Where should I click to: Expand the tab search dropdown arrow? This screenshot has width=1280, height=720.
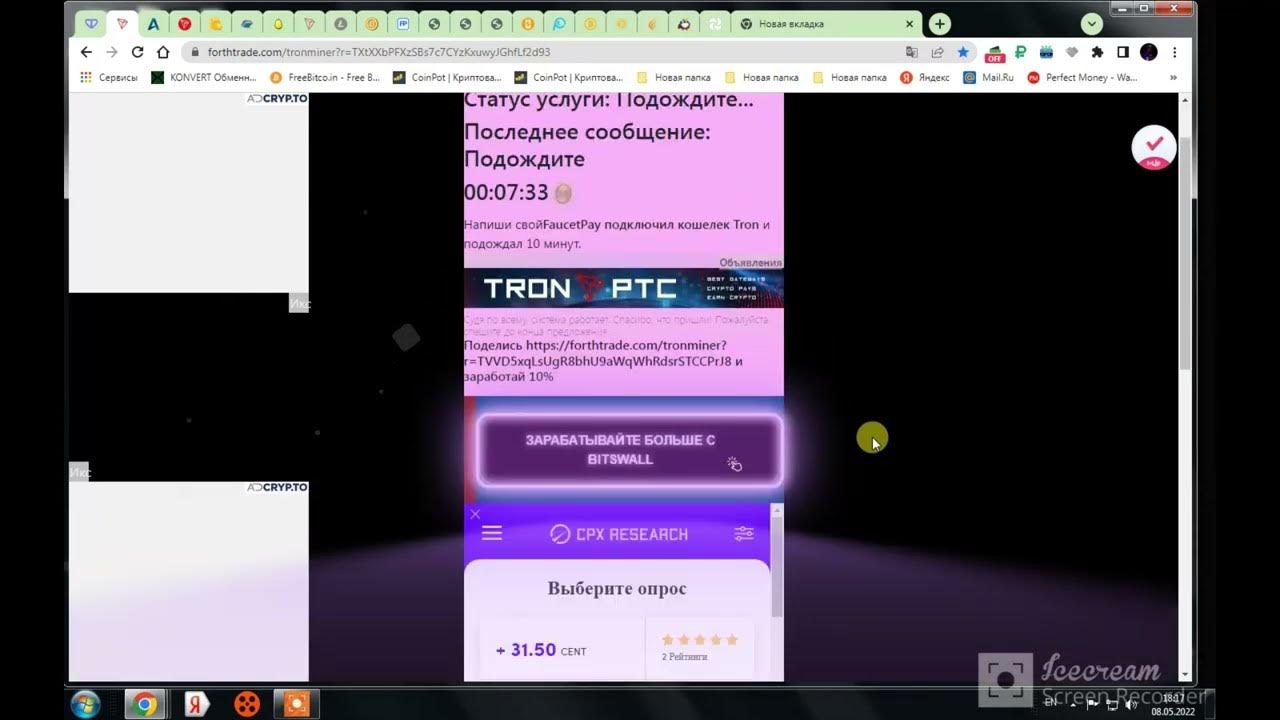click(1091, 24)
